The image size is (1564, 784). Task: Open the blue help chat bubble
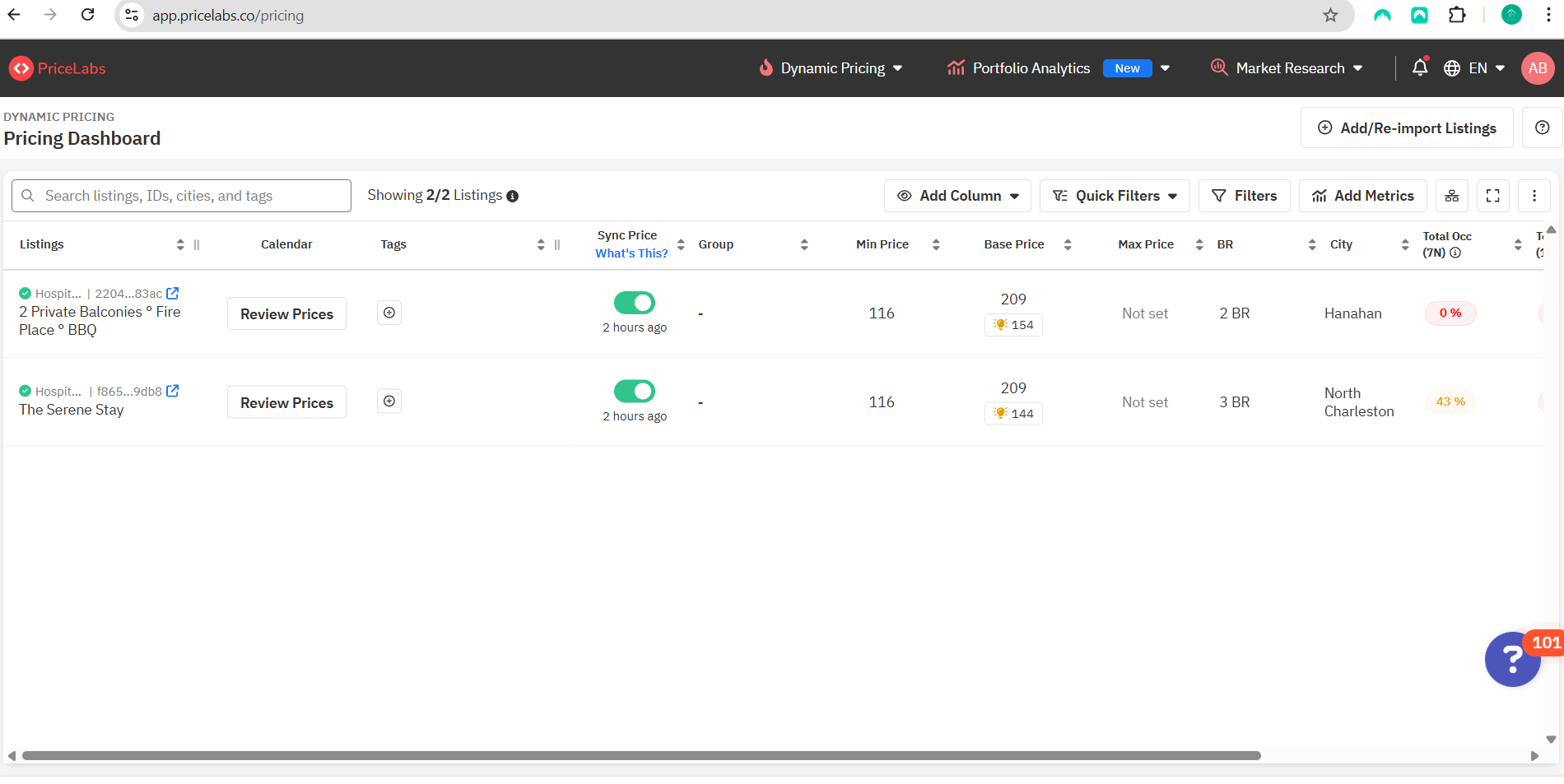tap(1513, 659)
